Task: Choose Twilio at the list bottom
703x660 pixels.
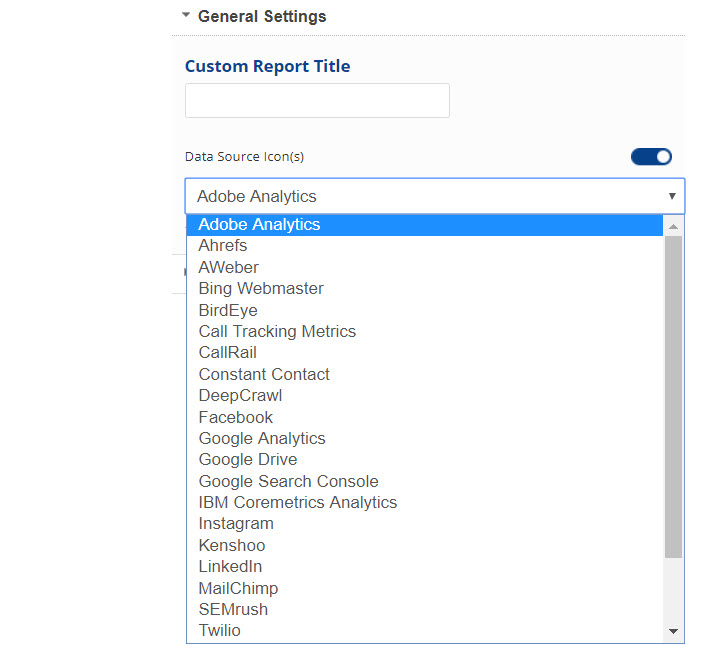Action: pyautogui.click(x=220, y=630)
